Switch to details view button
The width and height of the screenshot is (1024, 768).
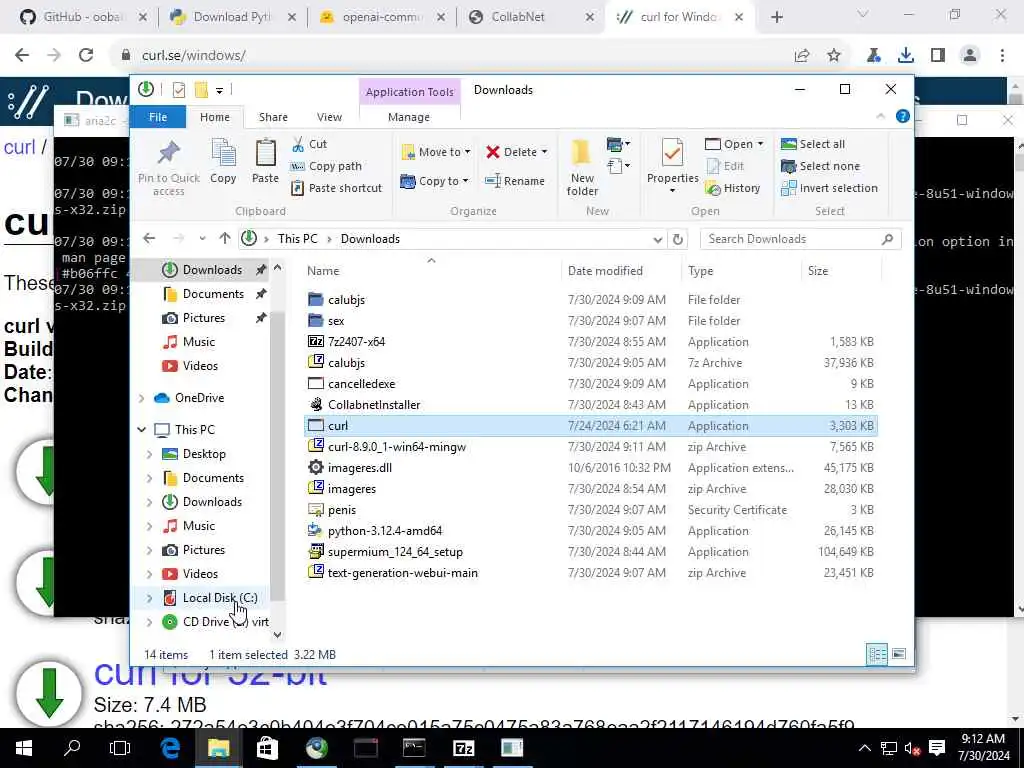click(877, 654)
